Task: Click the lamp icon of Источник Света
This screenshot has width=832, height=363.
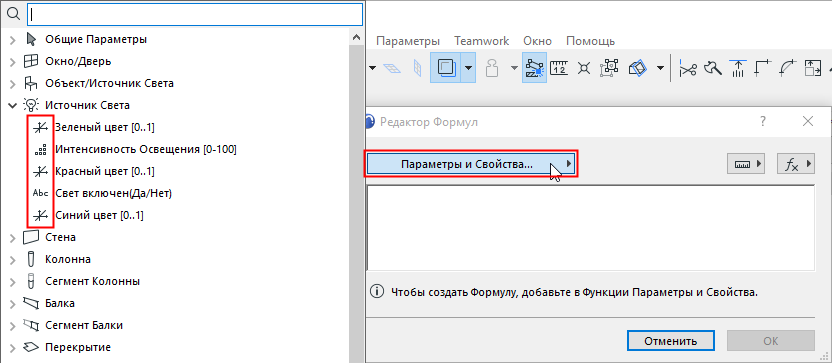Action: [x=32, y=105]
